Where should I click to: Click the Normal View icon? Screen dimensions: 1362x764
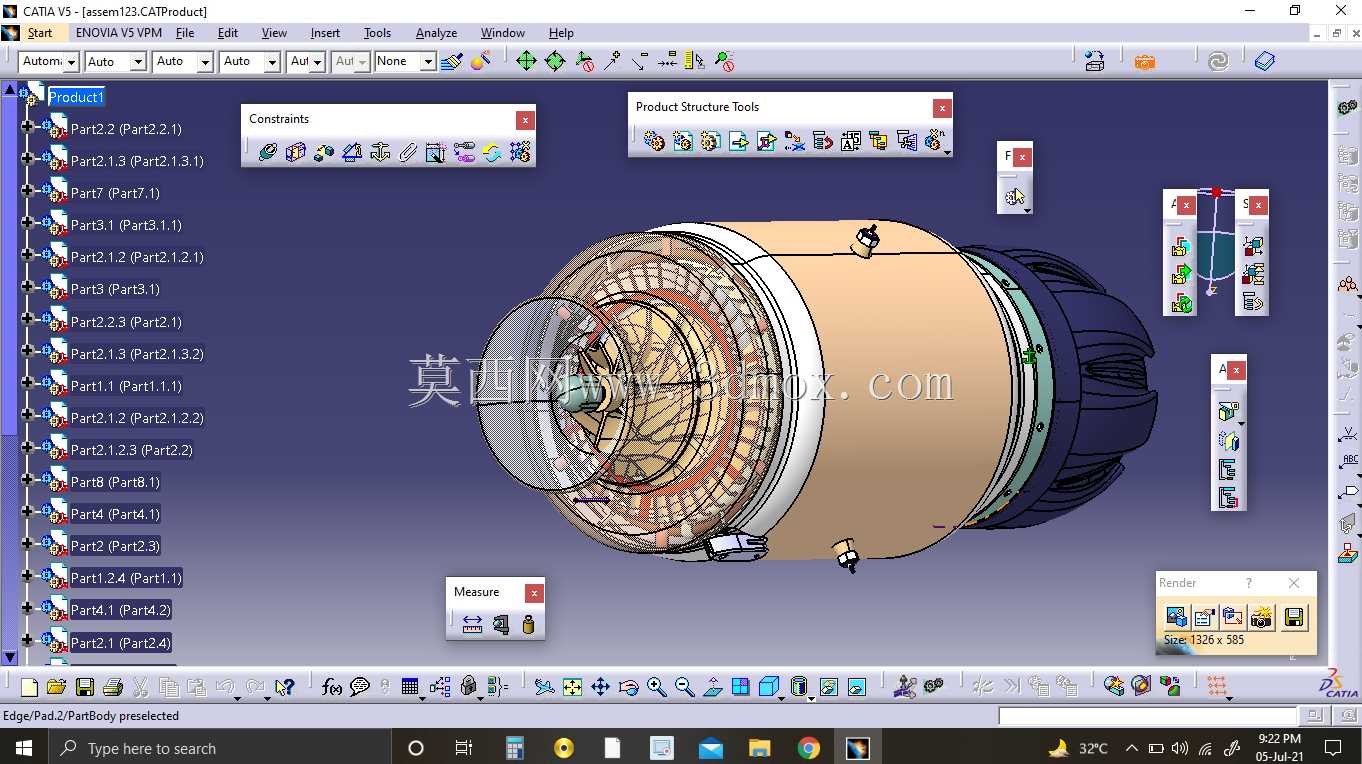(x=712, y=687)
